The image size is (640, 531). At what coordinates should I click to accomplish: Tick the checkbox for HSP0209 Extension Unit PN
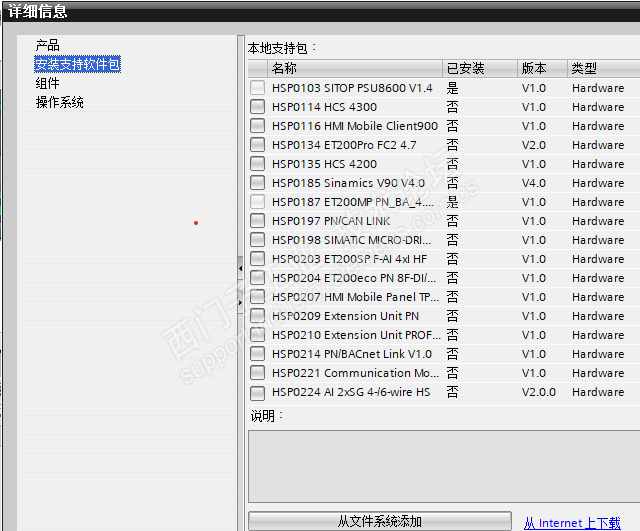tap(257, 315)
